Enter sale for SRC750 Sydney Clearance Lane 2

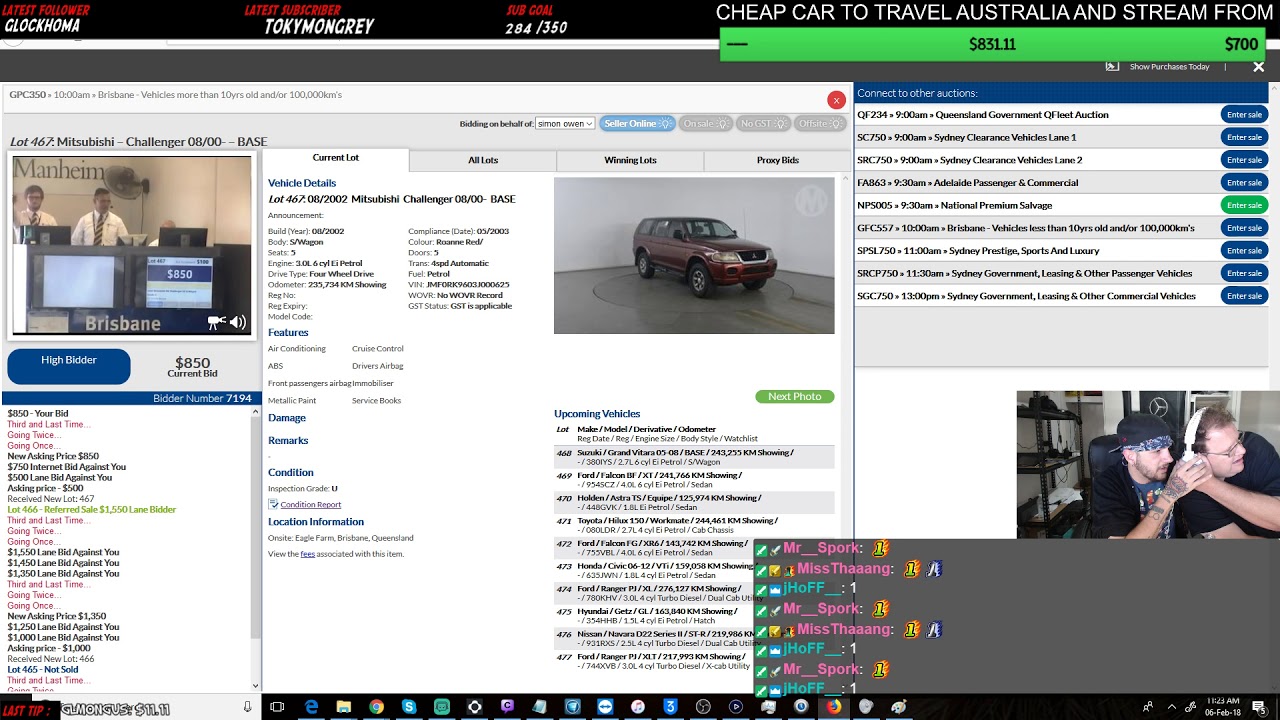[x=1244, y=160]
